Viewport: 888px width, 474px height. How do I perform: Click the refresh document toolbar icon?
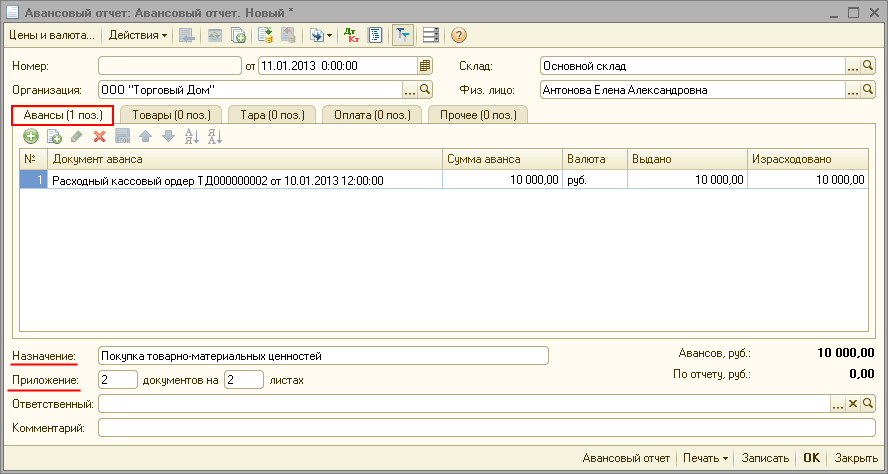pyautogui.click(x=215, y=35)
